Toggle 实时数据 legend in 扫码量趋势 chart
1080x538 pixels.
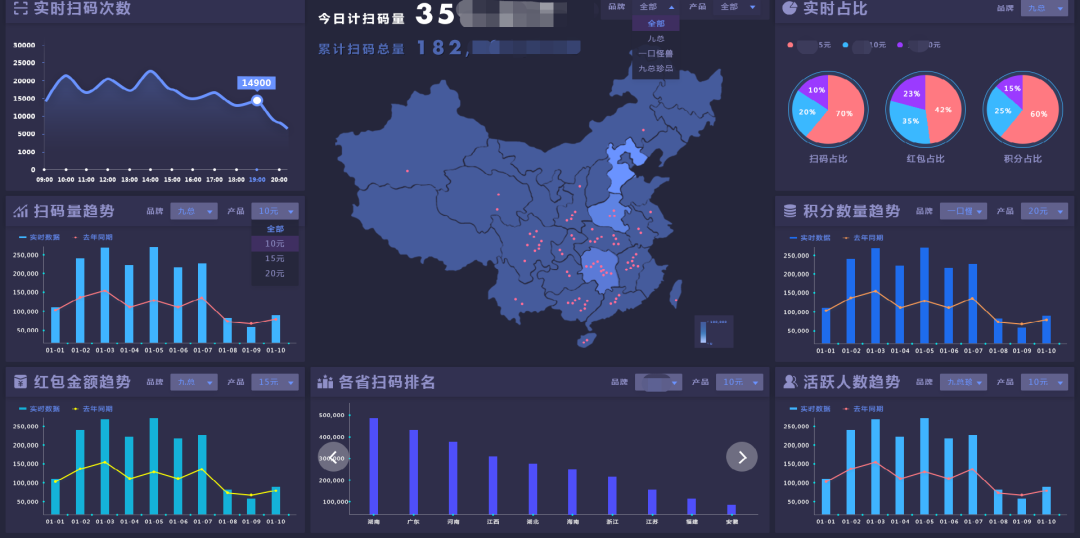pos(40,238)
